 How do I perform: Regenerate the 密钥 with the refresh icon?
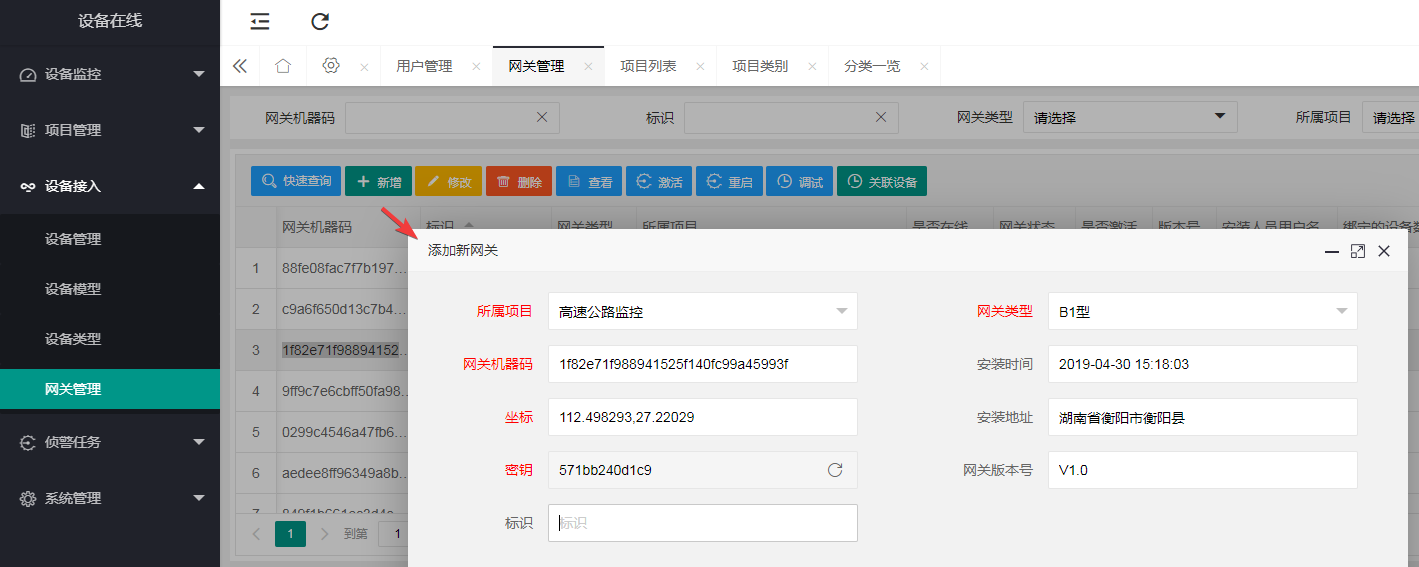coord(835,470)
